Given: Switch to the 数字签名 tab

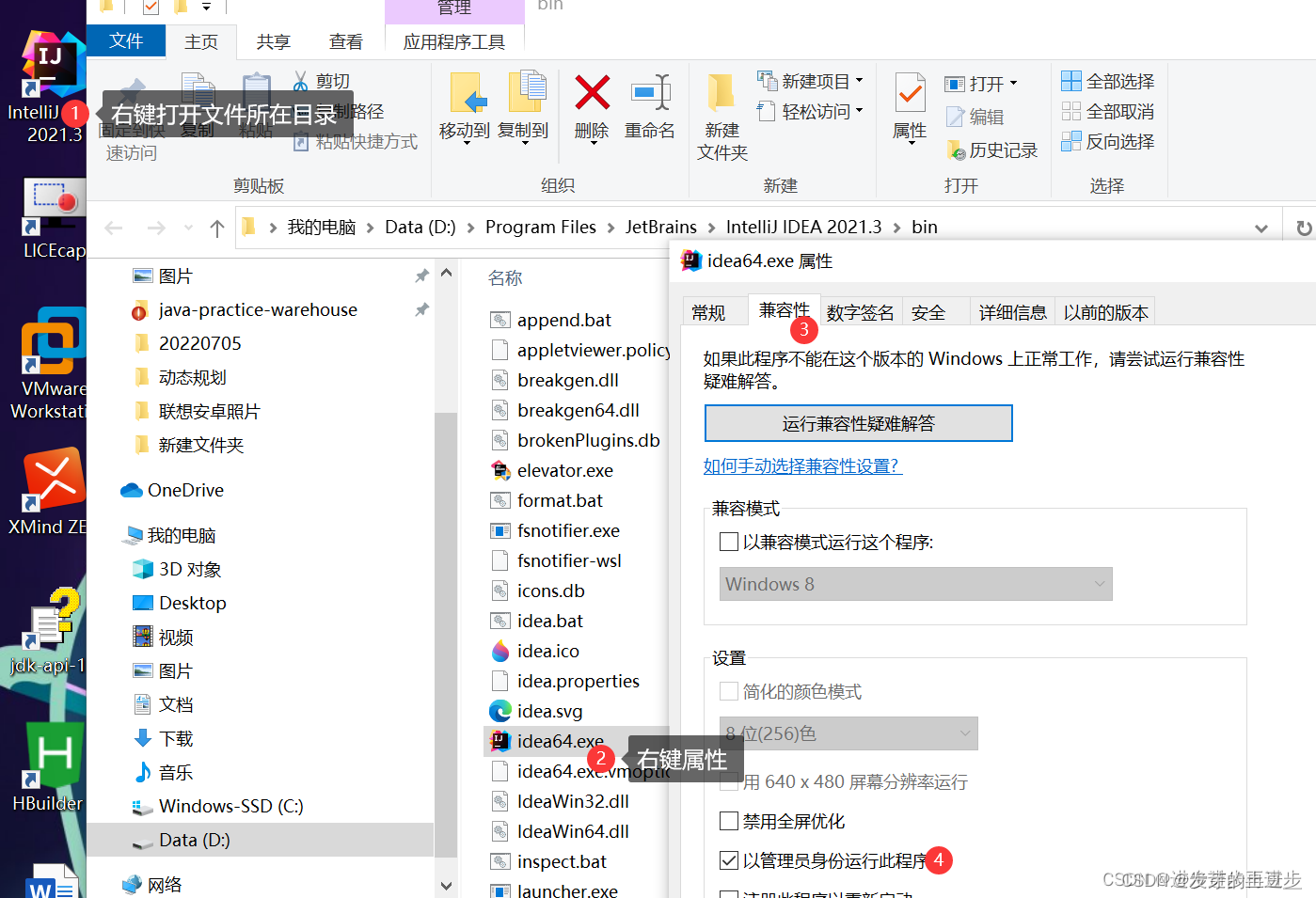Looking at the screenshot, I should point(860,311).
